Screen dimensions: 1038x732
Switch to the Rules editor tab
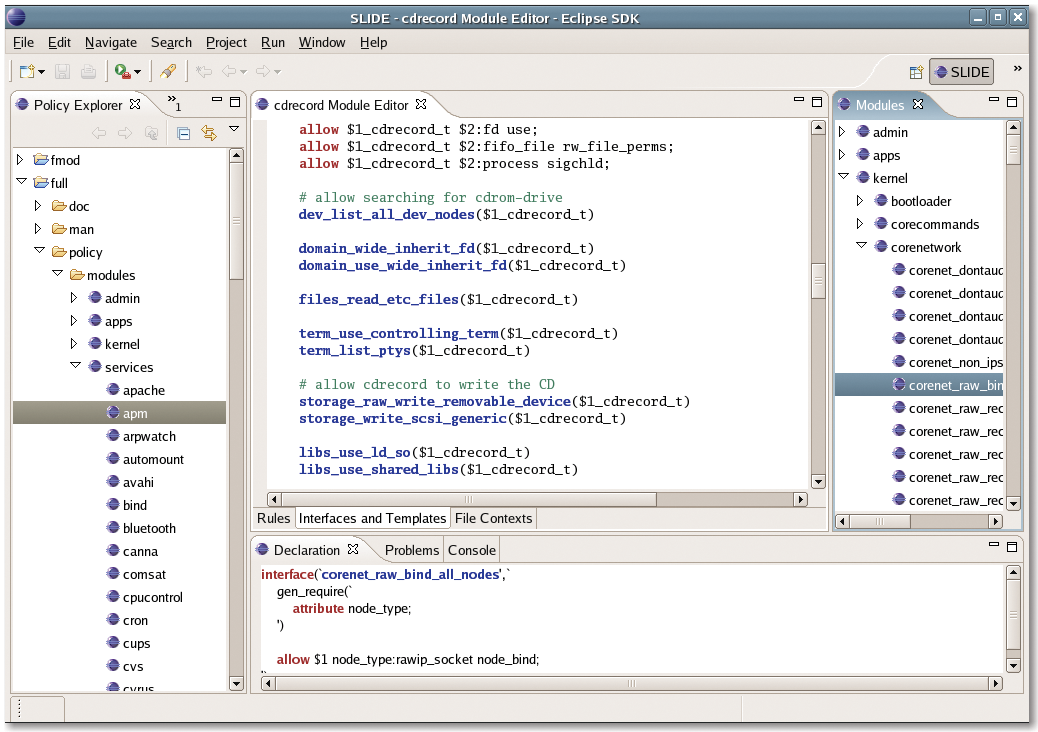273,518
